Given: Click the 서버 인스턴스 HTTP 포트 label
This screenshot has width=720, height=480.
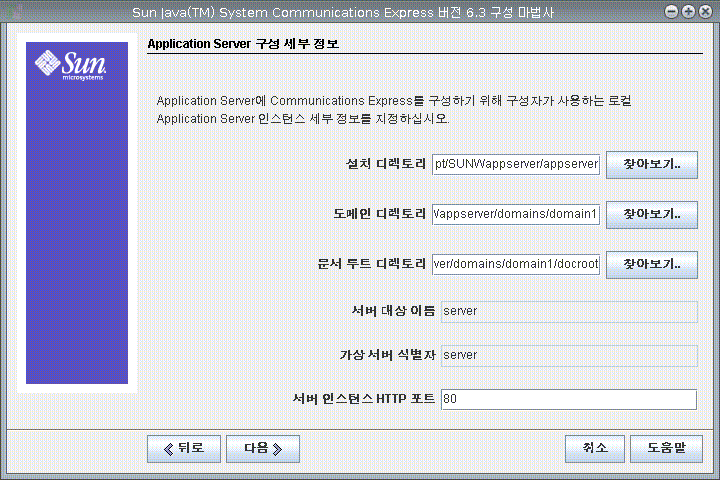Looking at the screenshot, I should pyautogui.click(x=364, y=399).
